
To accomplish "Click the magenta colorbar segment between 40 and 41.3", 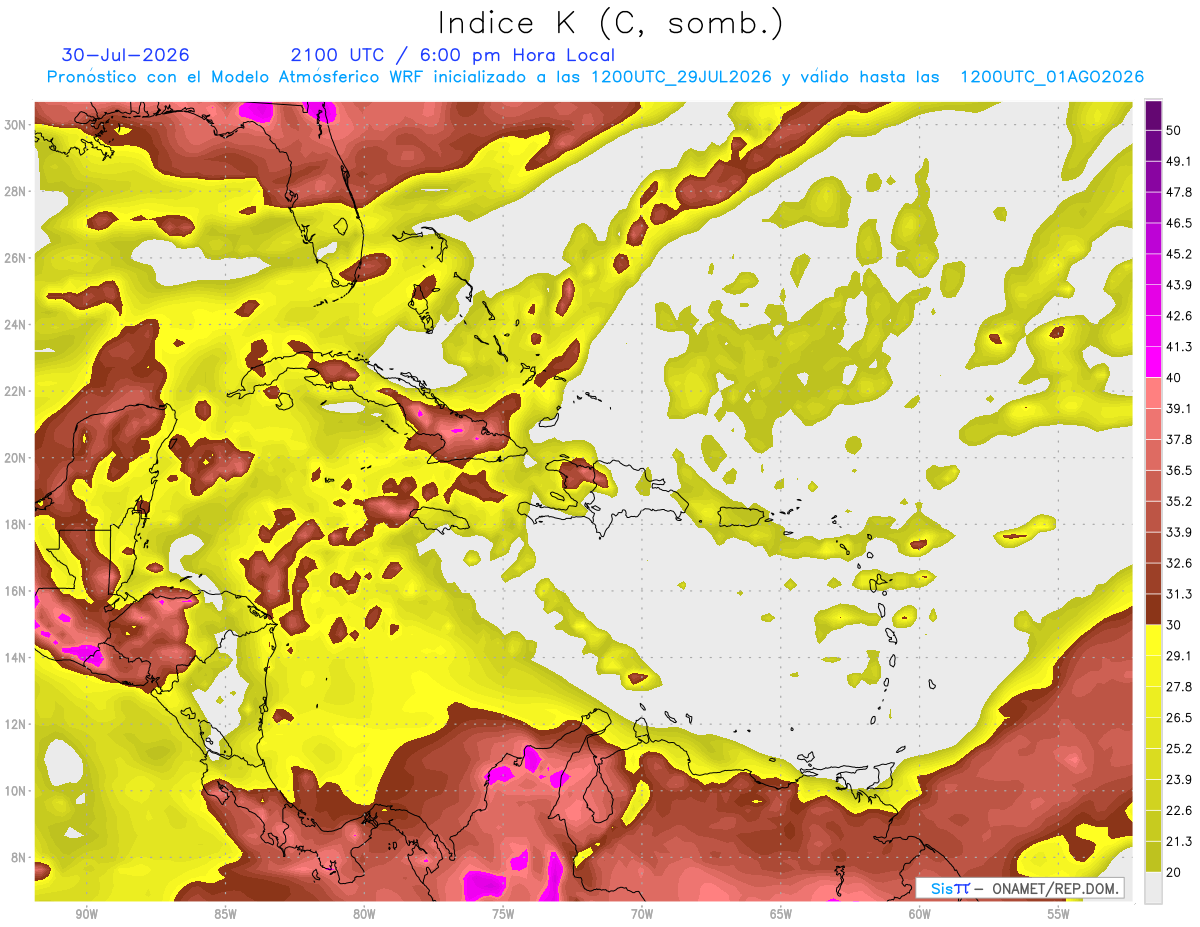I will 1153,362.
